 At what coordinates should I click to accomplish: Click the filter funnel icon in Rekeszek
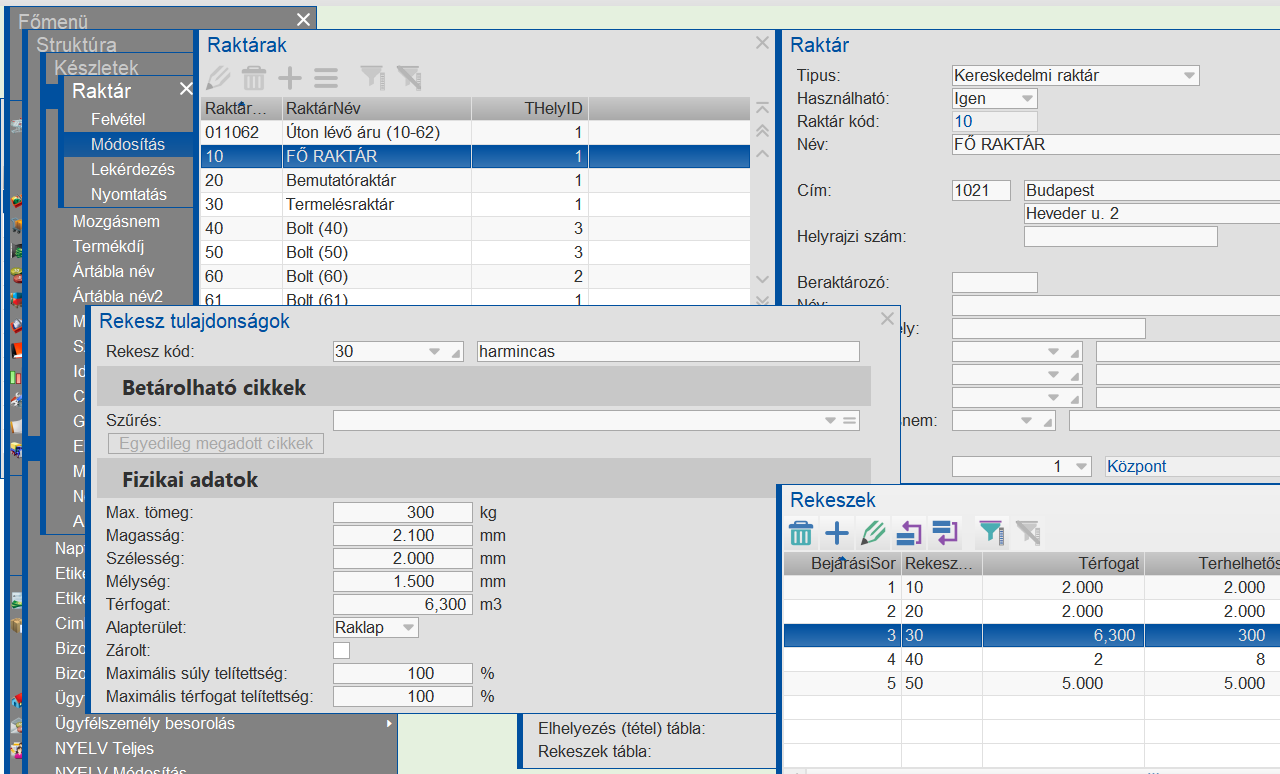click(x=990, y=533)
